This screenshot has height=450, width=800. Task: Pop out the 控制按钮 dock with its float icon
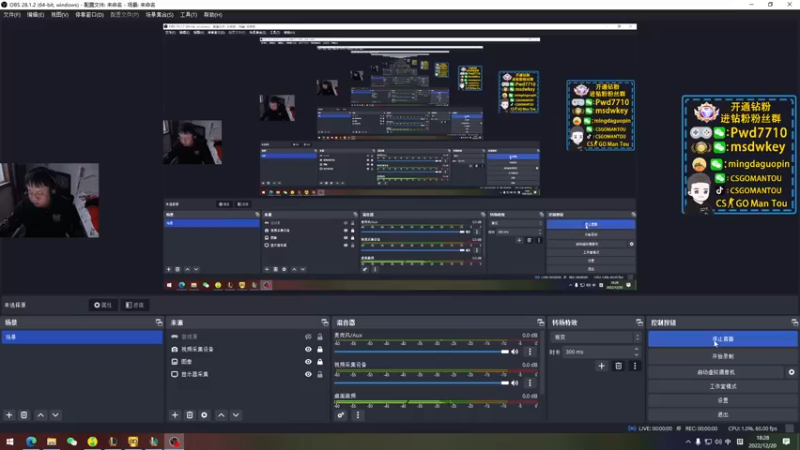coord(794,322)
